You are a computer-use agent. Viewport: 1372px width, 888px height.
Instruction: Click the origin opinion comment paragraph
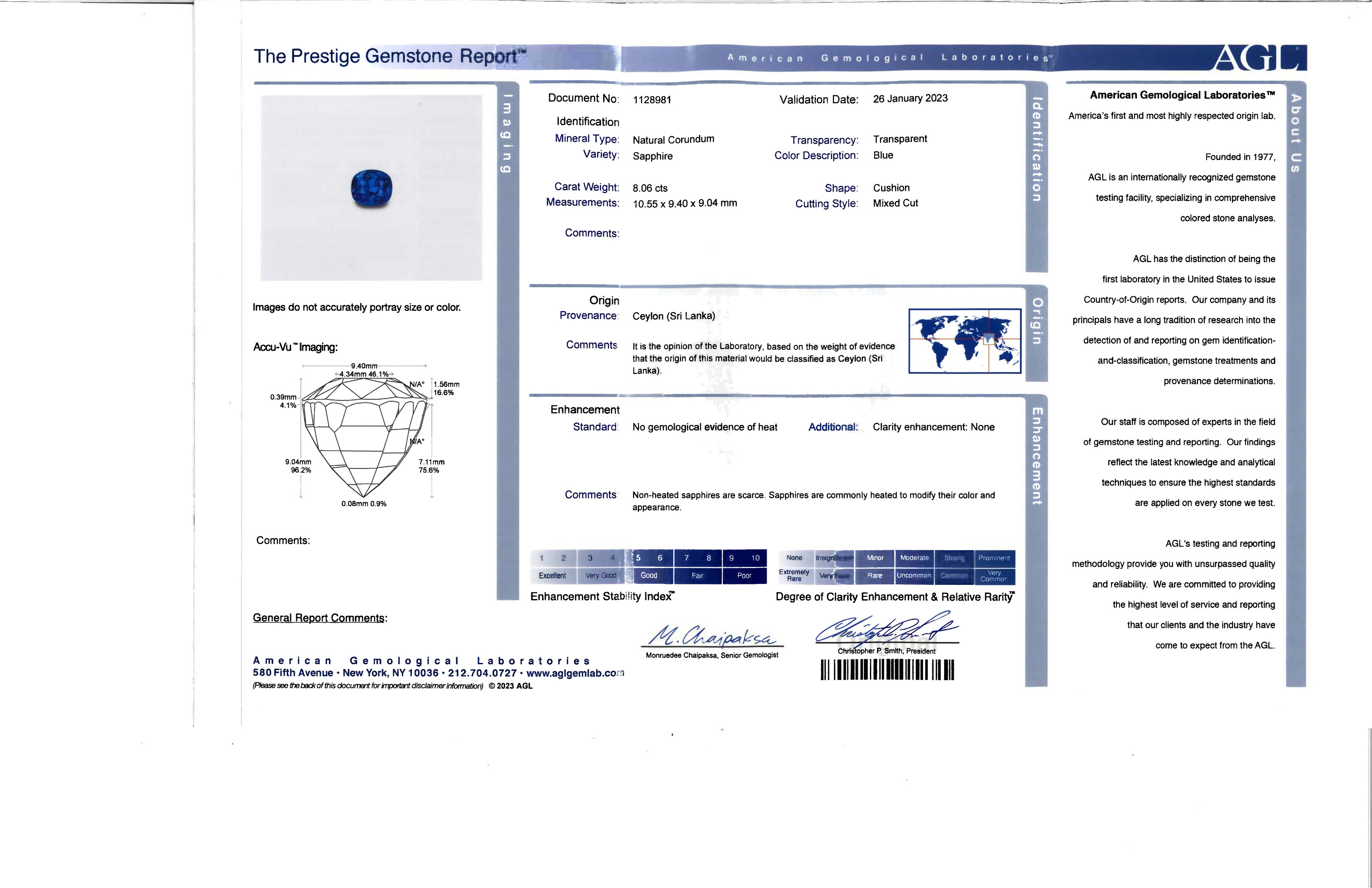[x=763, y=358]
